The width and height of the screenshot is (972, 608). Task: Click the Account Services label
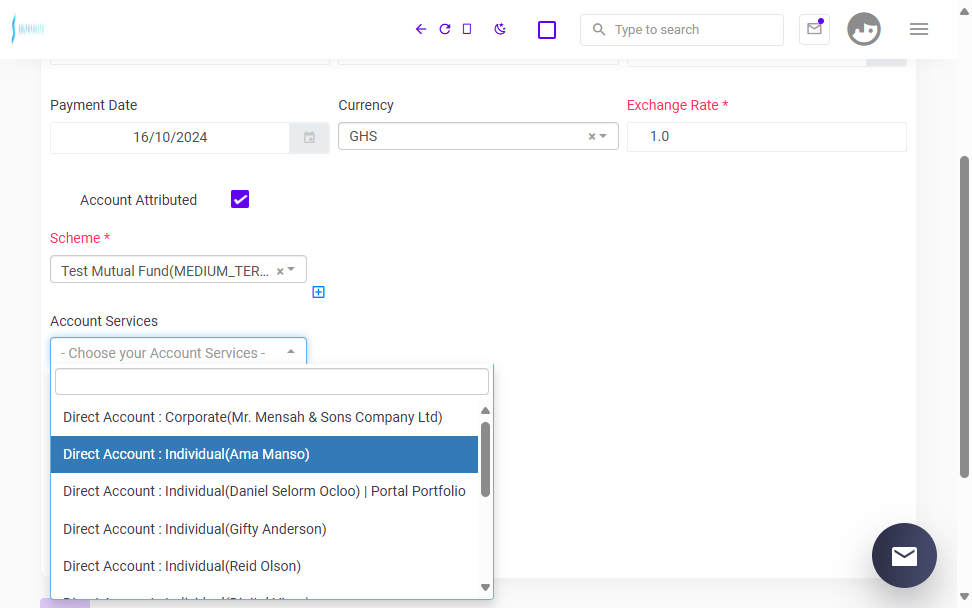(x=104, y=321)
